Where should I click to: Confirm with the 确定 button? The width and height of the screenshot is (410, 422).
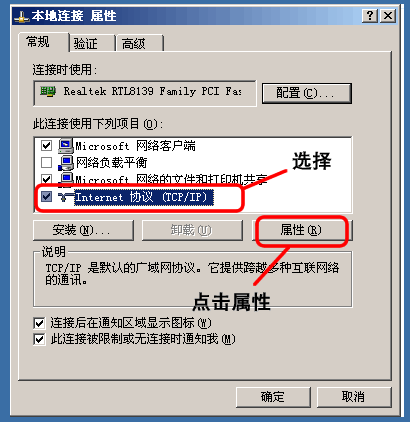[273, 397]
